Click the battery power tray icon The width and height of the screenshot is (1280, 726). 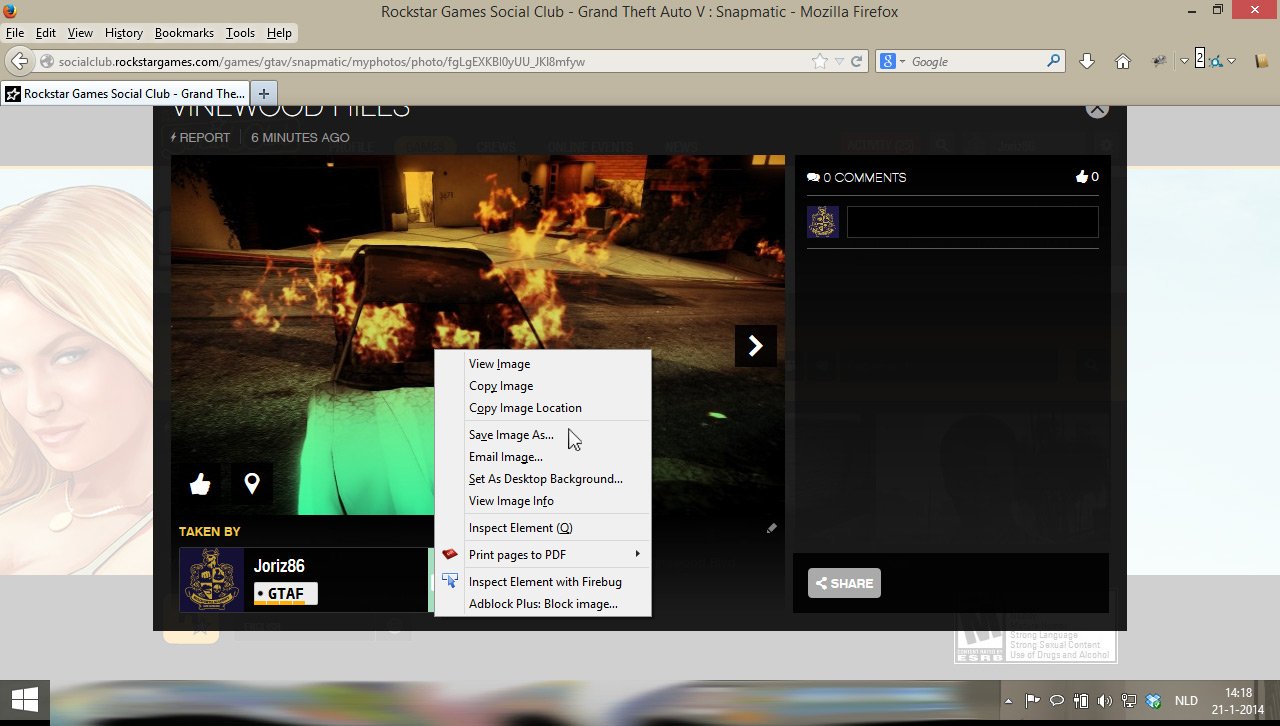coord(1081,701)
